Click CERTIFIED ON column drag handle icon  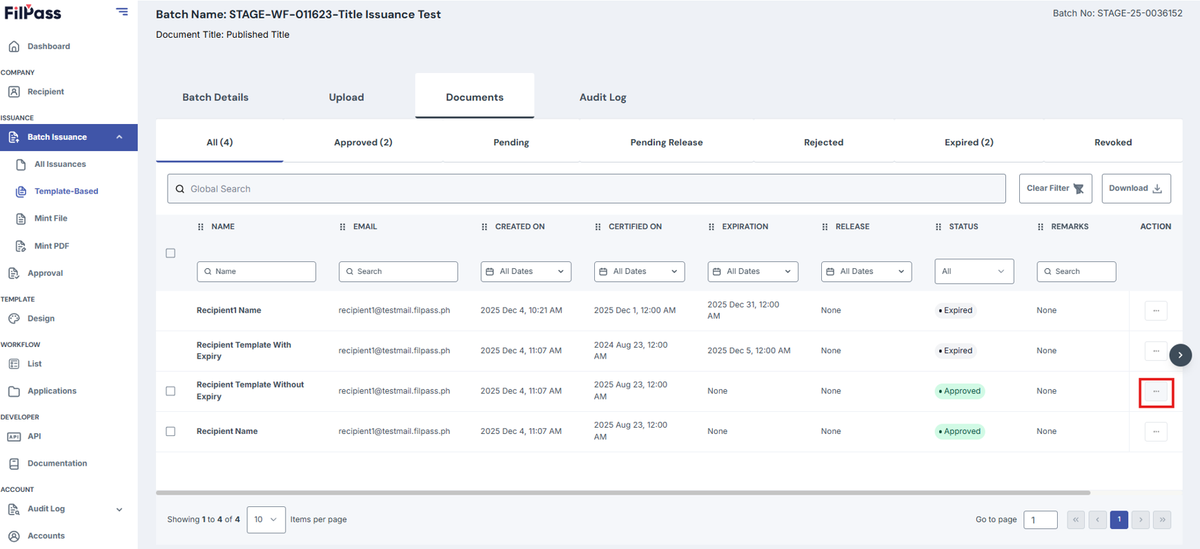599,227
